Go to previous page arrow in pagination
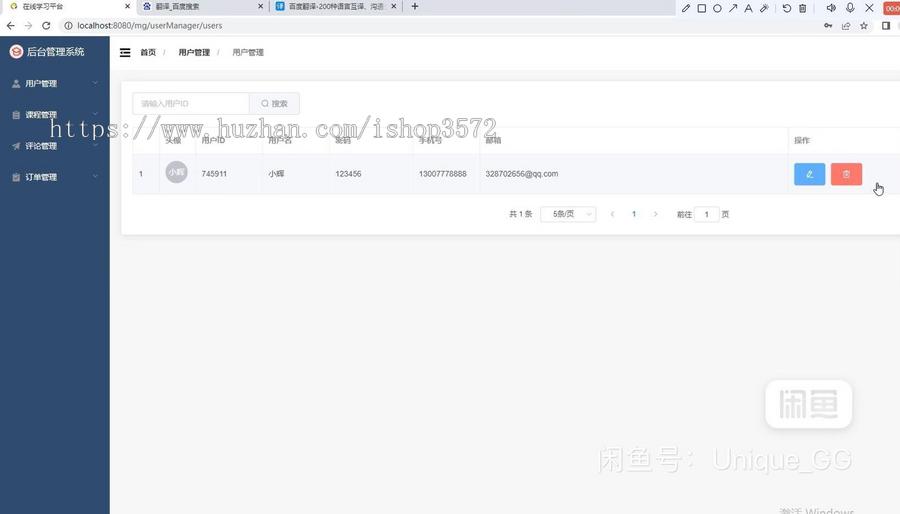This screenshot has height=514, width=900. coord(612,214)
